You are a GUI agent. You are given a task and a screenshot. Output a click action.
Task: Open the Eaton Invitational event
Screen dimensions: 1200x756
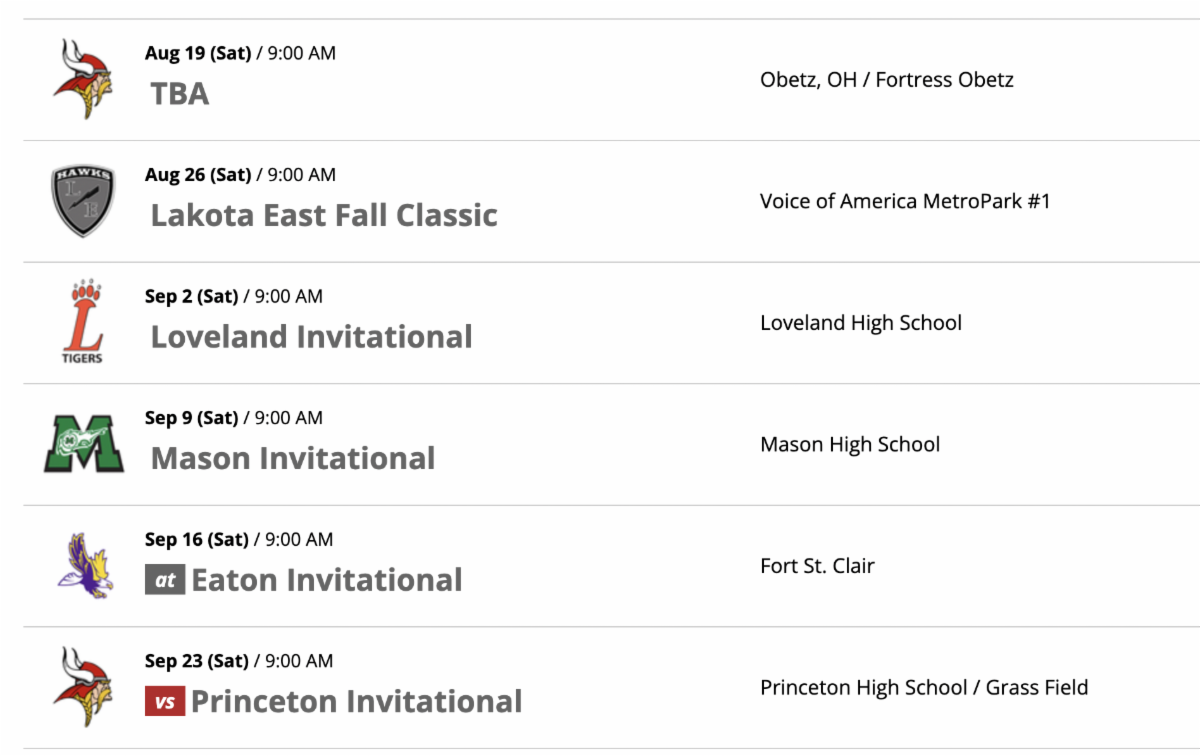[x=327, y=580]
